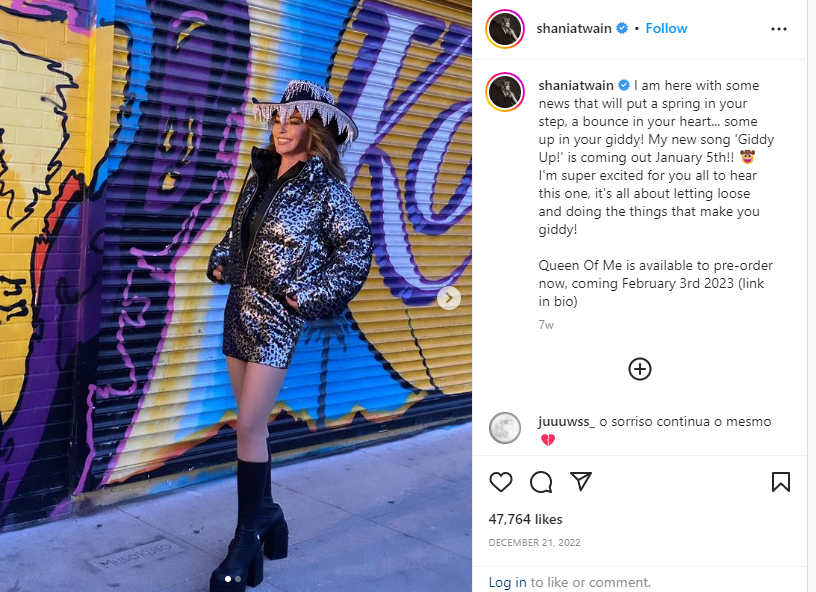
Task: Click the caption author avatar
Action: click(x=505, y=92)
